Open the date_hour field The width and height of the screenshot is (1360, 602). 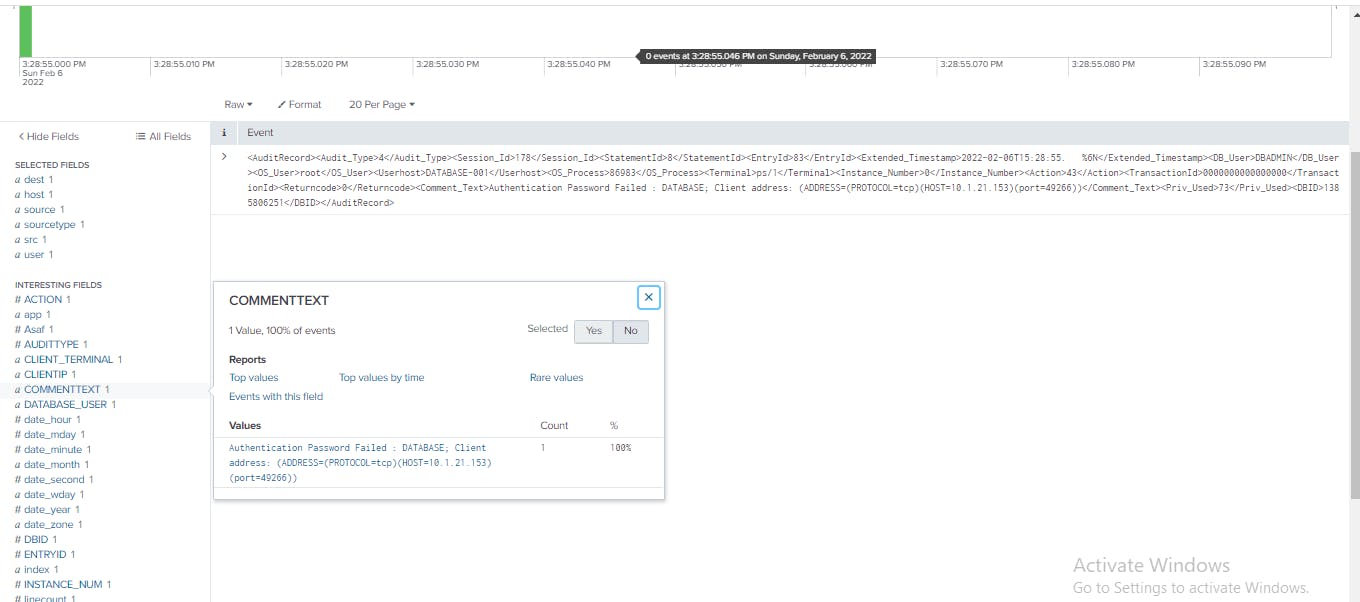pos(48,420)
